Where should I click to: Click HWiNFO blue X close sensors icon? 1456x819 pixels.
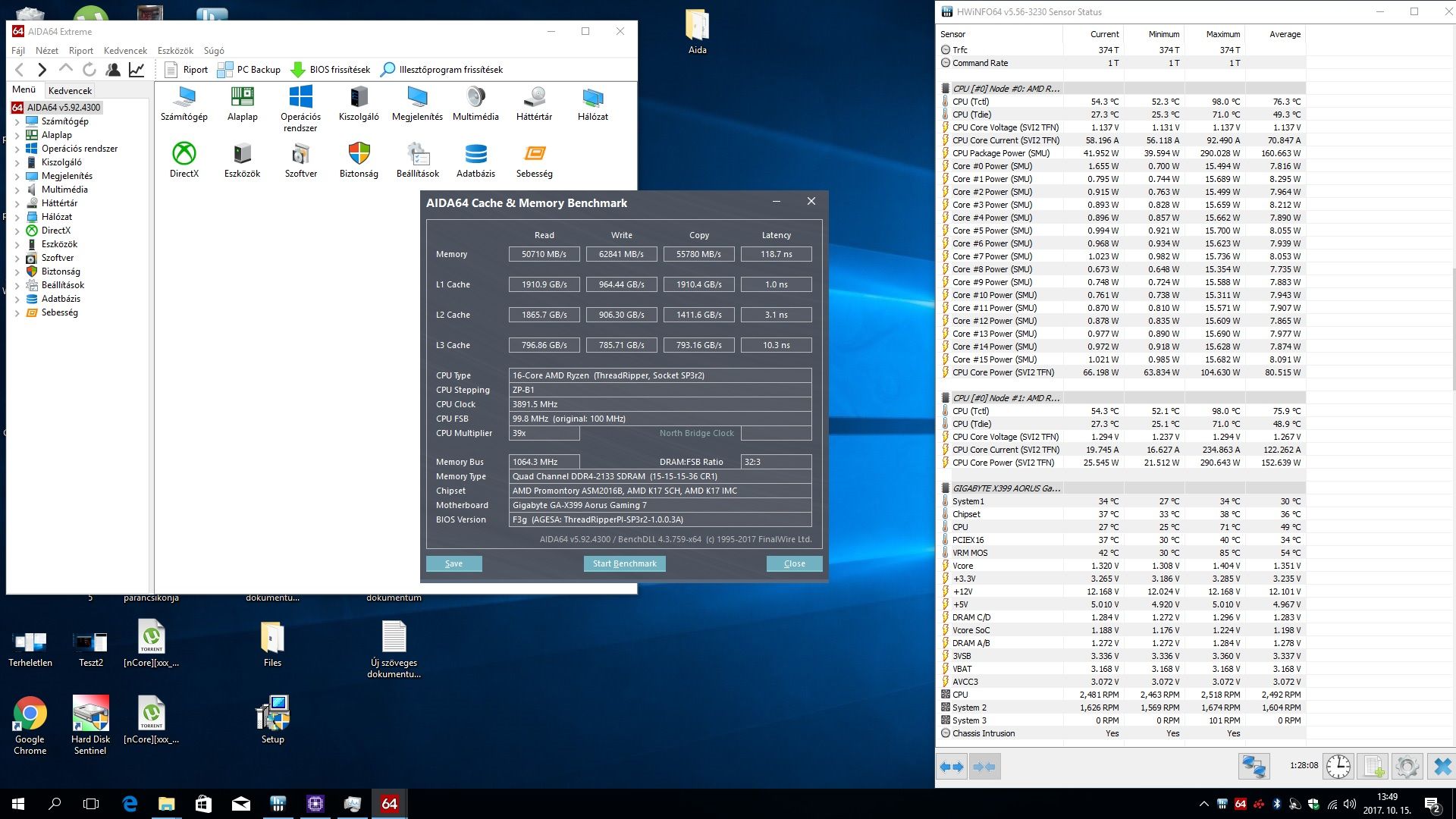1442,766
